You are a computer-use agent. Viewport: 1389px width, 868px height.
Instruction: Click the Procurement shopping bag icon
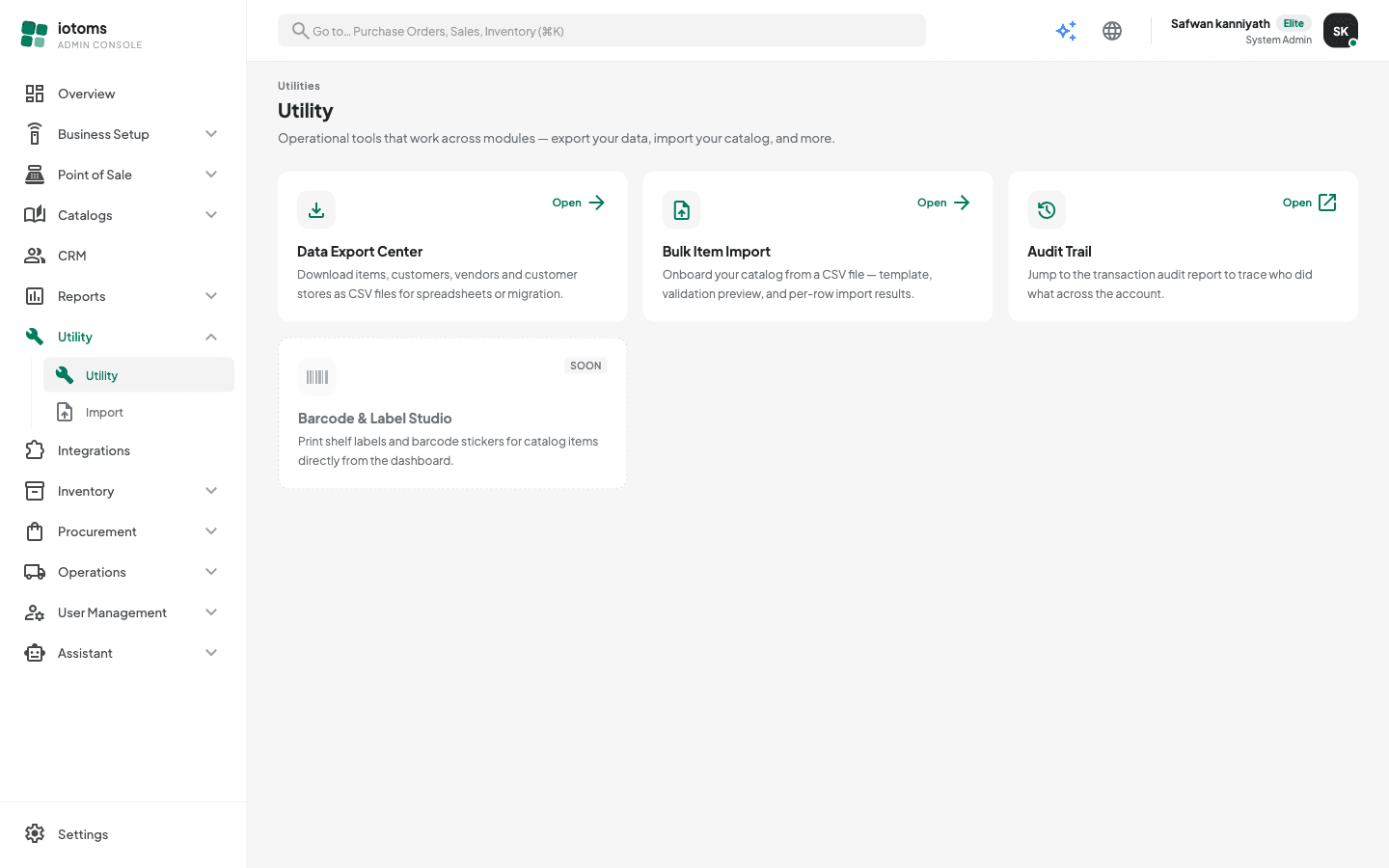[35, 531]
